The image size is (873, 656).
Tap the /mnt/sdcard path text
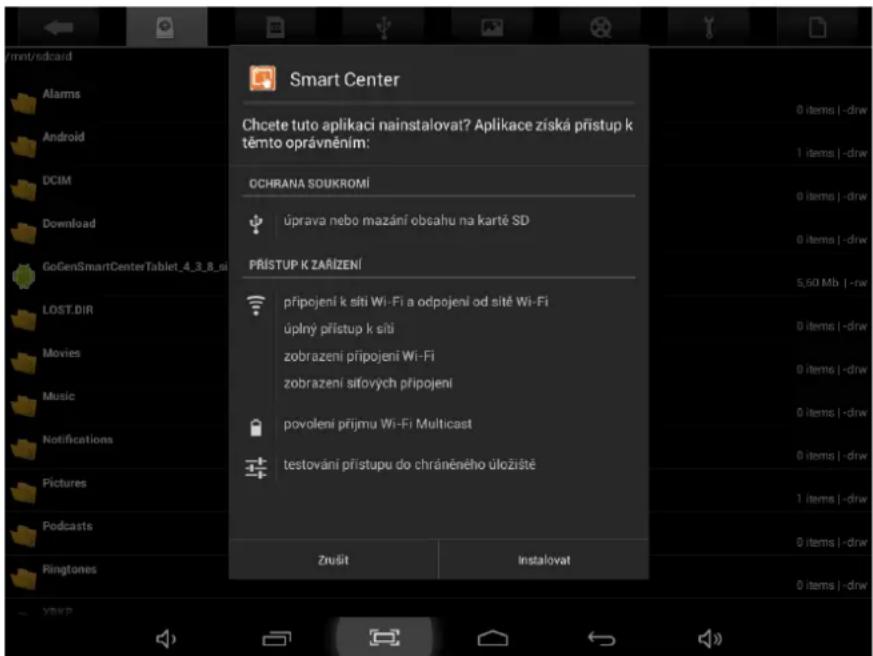[x=39, y=56]
